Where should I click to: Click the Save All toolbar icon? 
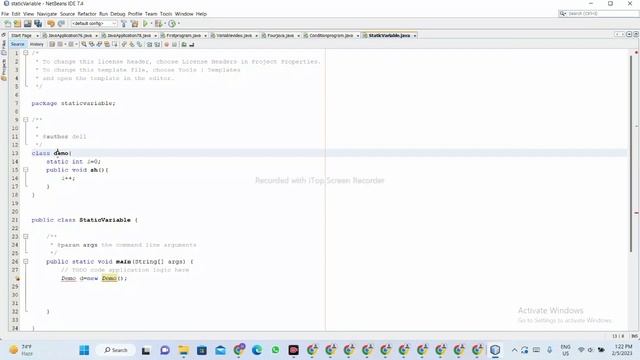click(38, 24)
